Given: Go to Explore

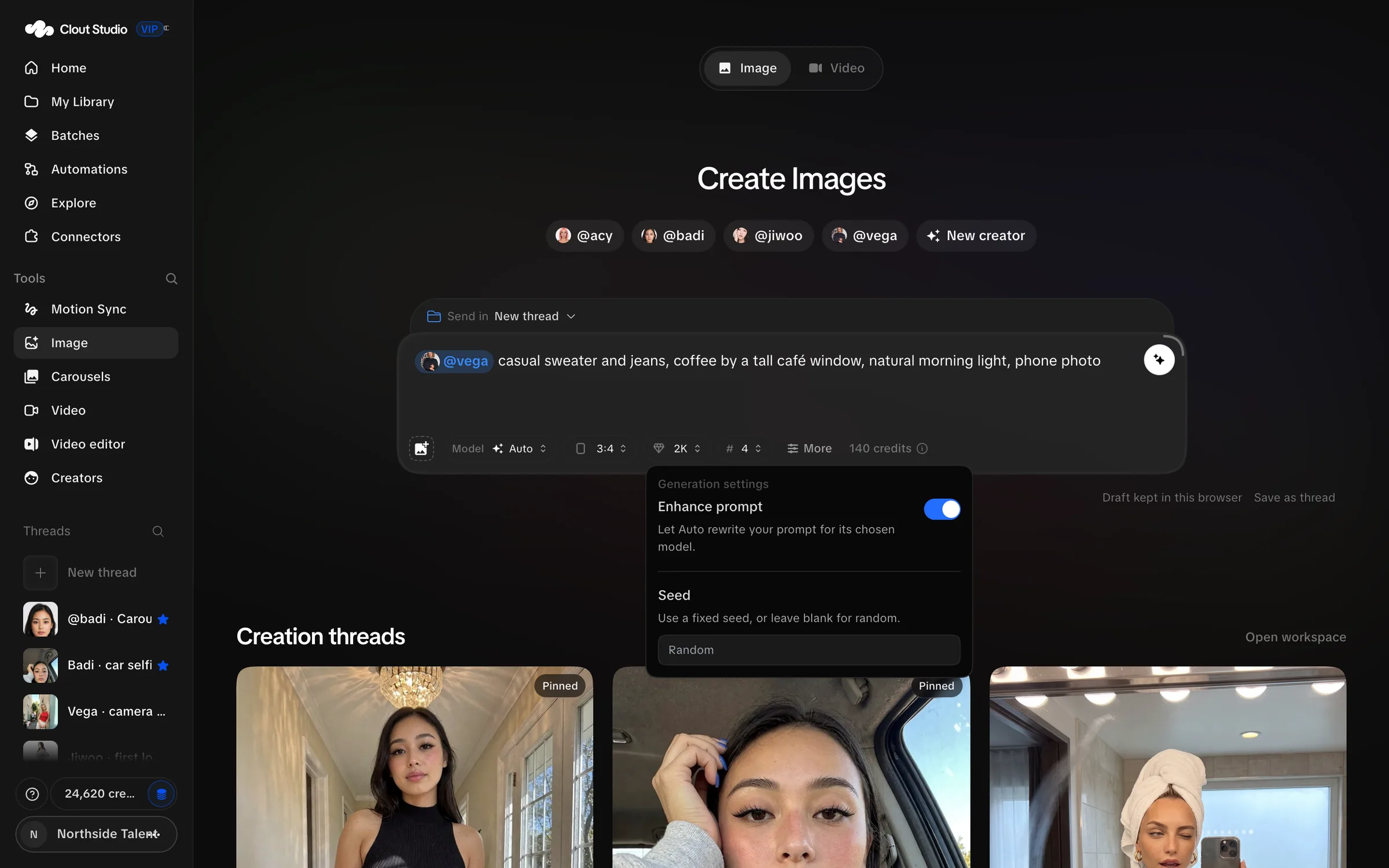Looking at the screenshot, I should [96, 203].
